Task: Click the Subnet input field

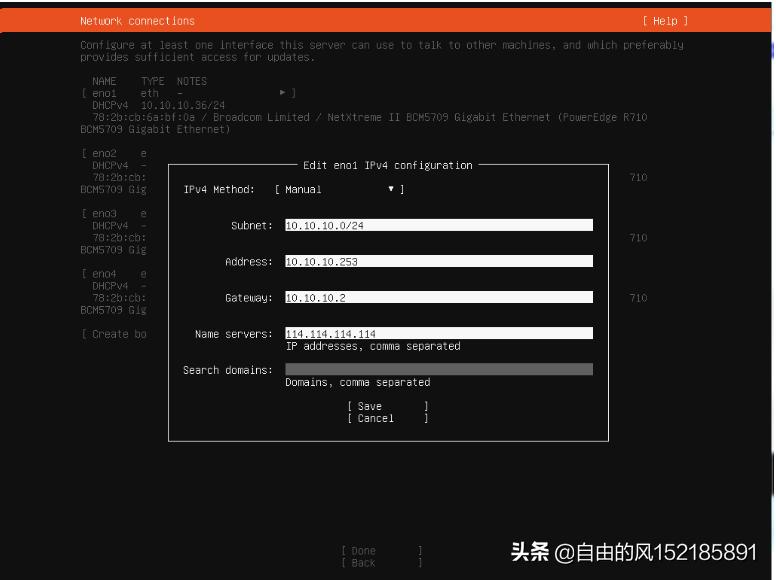Action: point(438,225)
